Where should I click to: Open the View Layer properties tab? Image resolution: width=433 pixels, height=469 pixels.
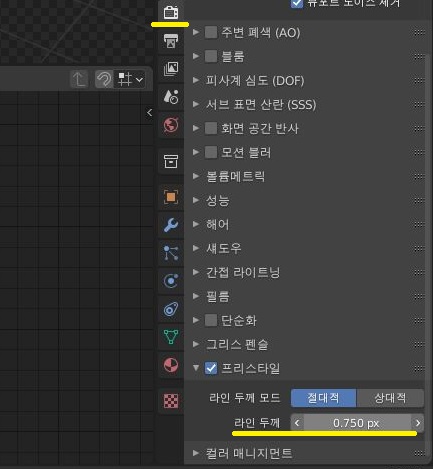(171, 69)
